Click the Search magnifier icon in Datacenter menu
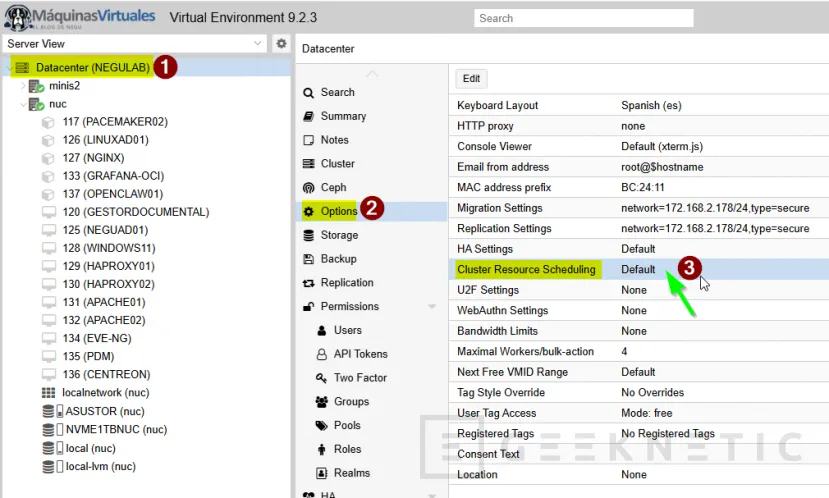The width and height of the screenshot is (829, 498). 308,93
